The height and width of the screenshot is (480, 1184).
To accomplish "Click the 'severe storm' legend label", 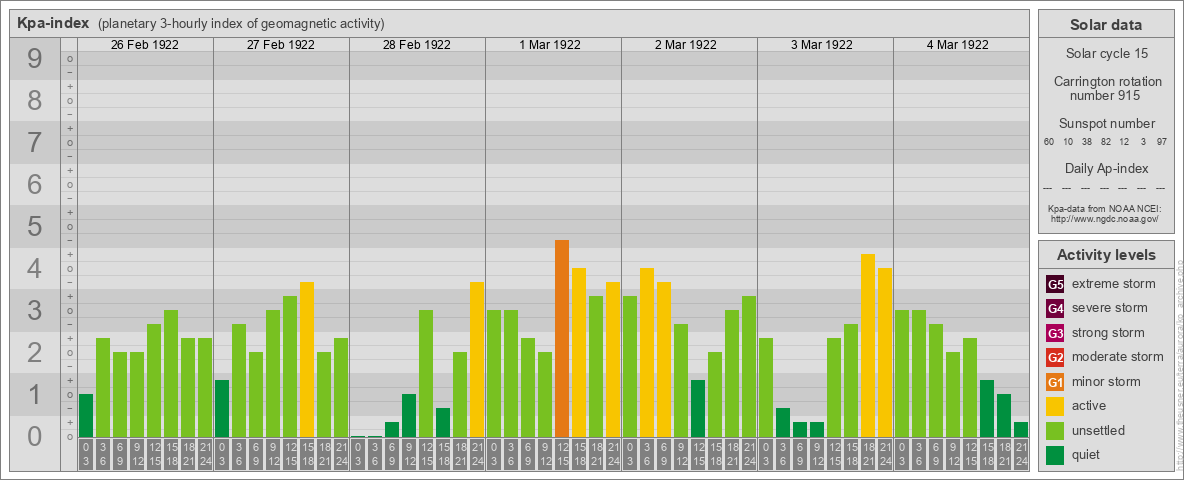I will [x=1109, y=308].
